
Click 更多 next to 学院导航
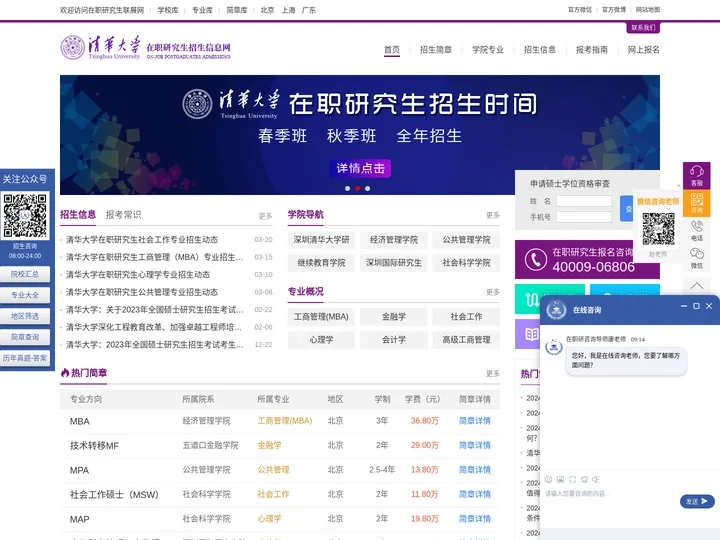tap(493, 215)
